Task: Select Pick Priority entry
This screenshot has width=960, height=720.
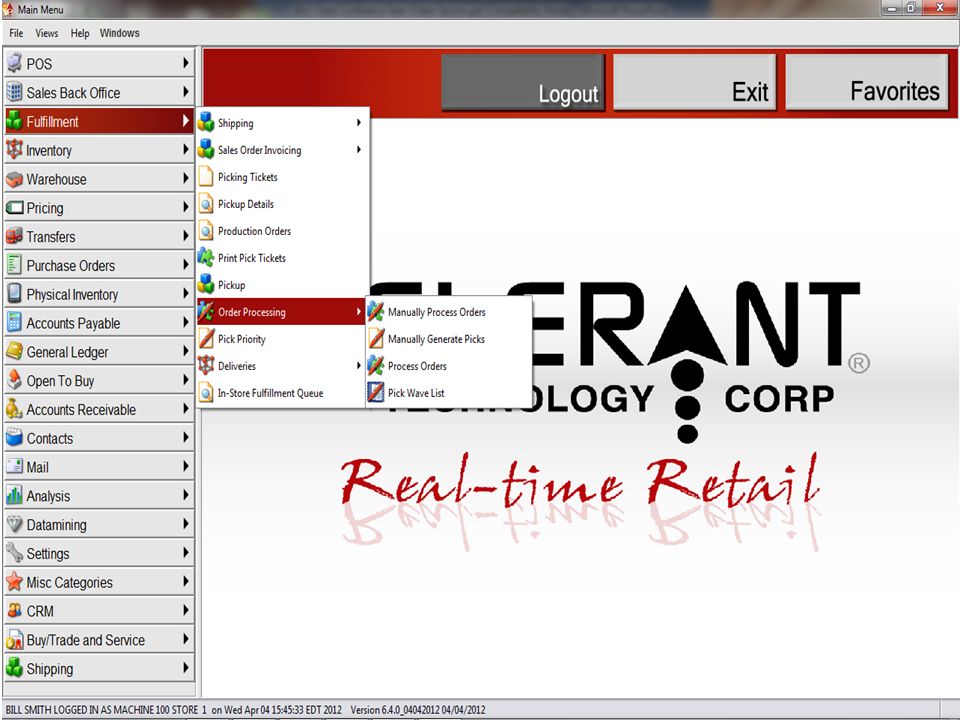Action: point(281,339)
